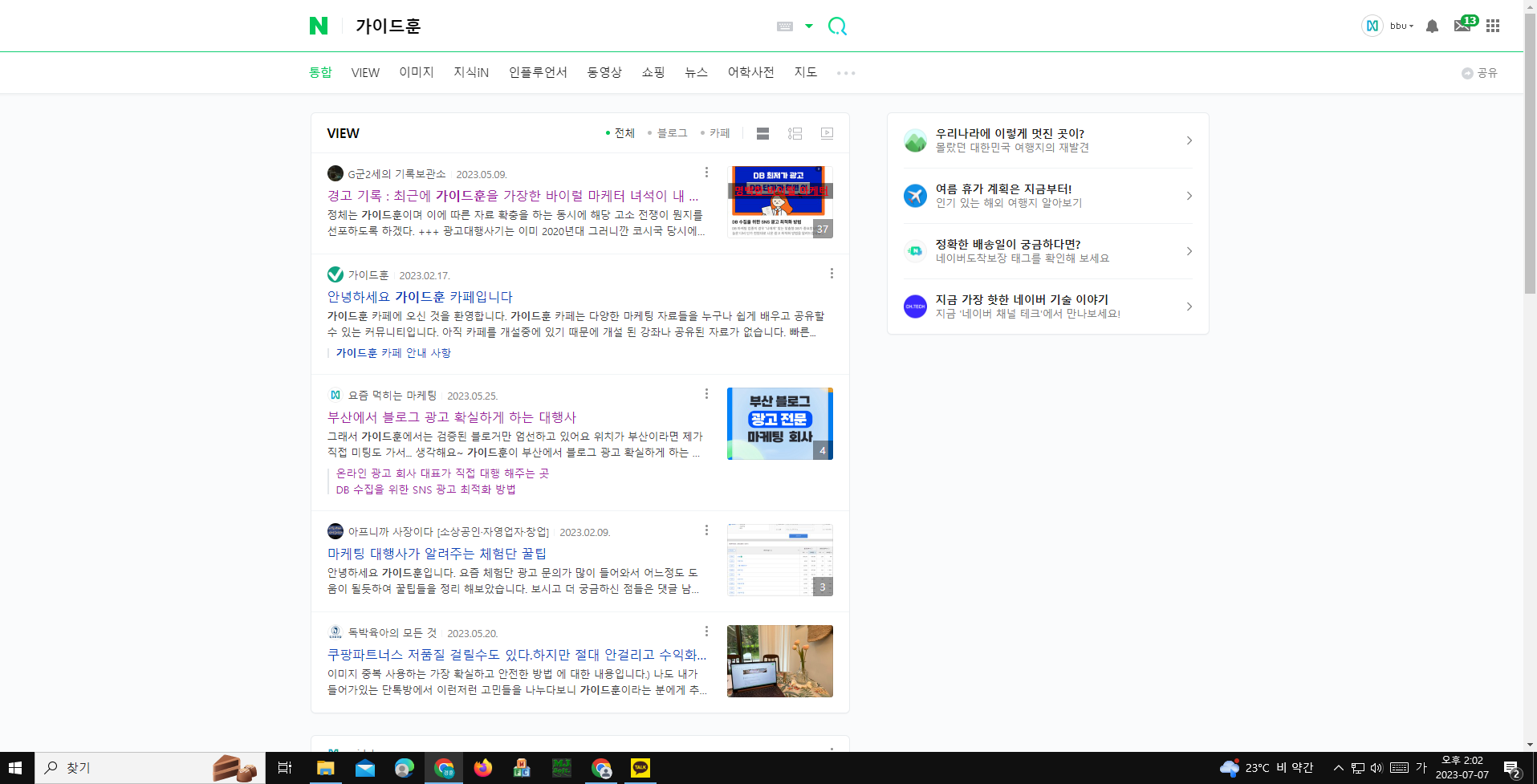
Task: Click 가이드훈 cafe checkmark profile icon
Action: (x=335, y=274)
